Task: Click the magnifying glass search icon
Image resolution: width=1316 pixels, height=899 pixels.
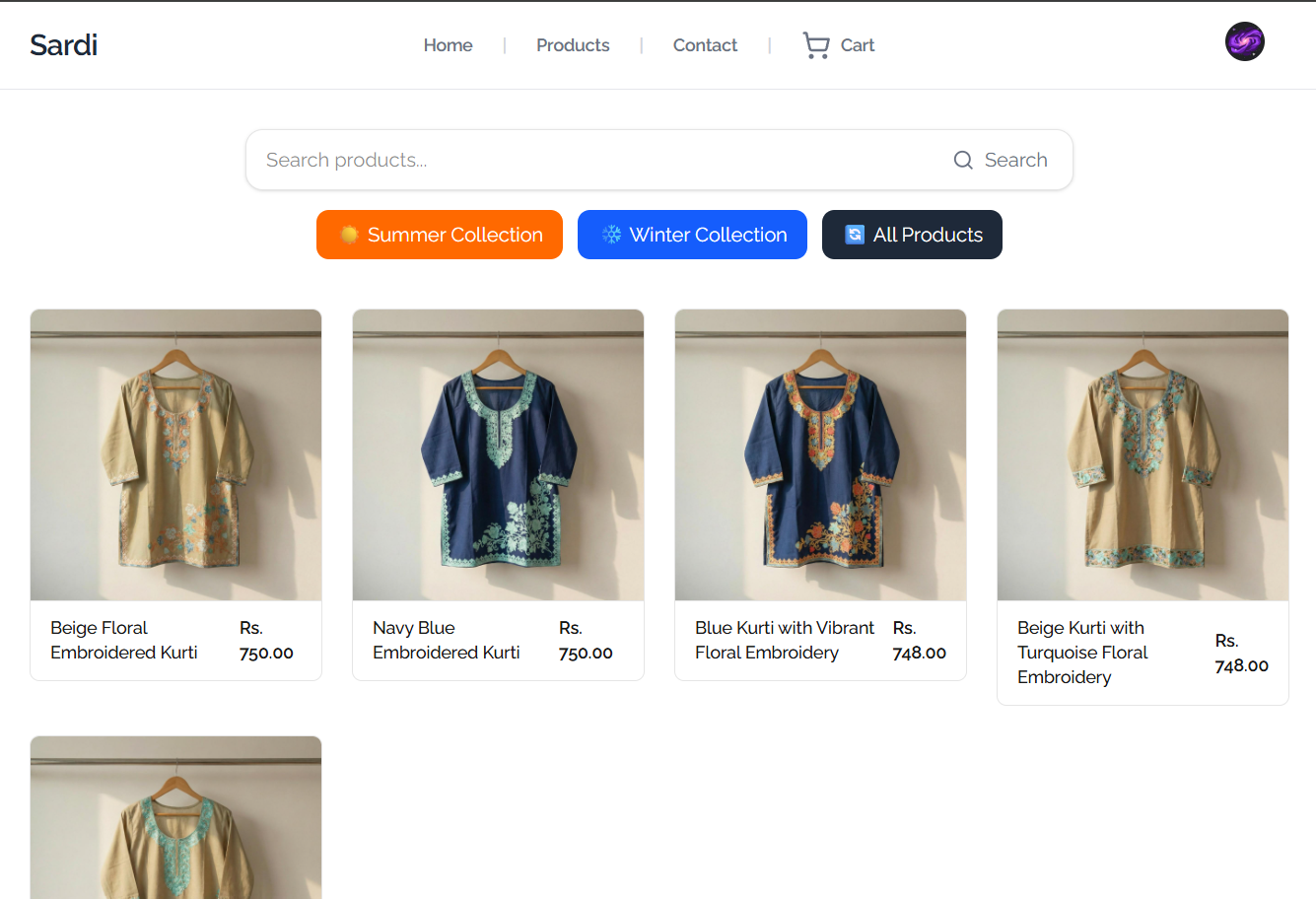Action: coord(963,160)
